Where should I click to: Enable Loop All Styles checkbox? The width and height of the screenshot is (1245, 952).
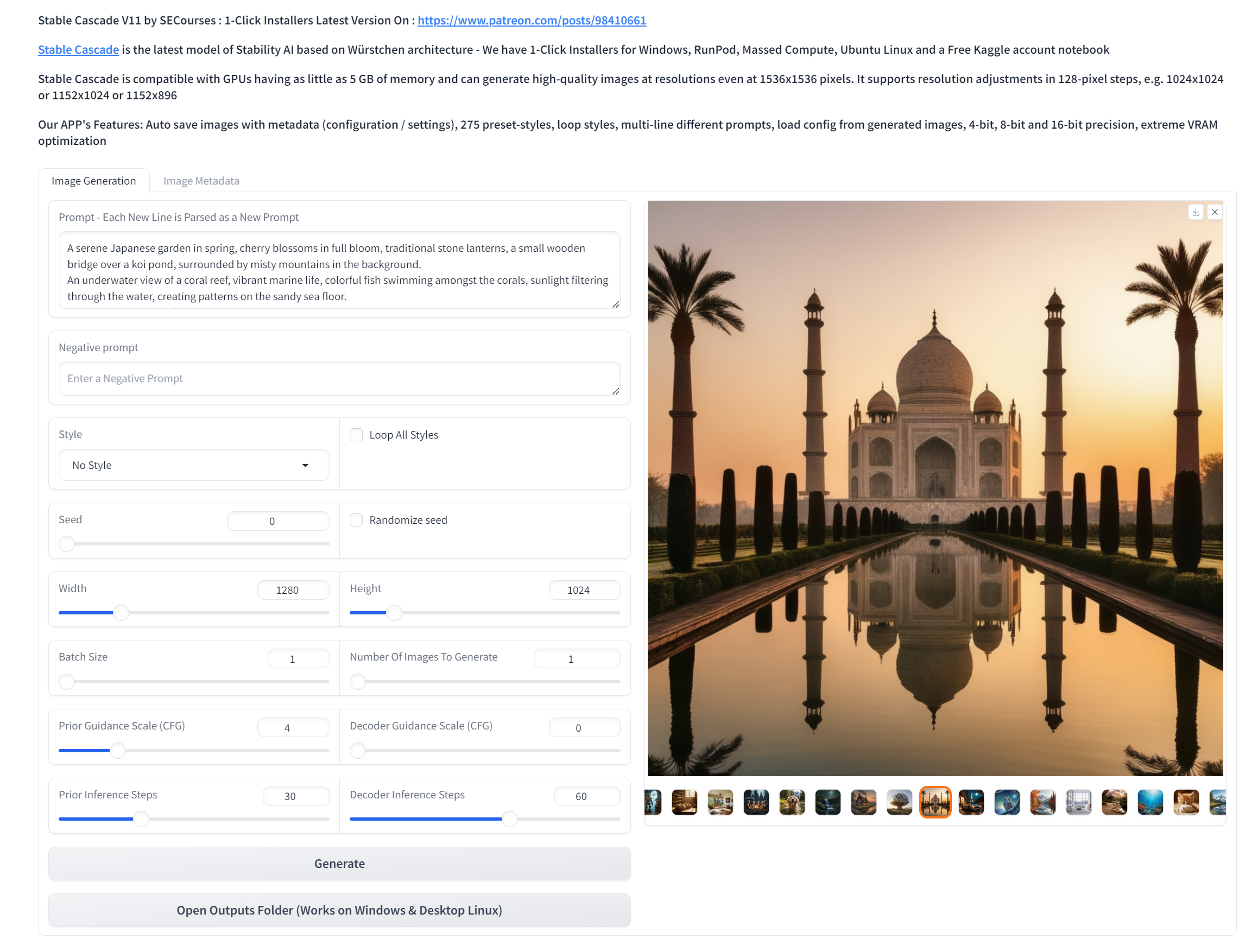[356, 435]
